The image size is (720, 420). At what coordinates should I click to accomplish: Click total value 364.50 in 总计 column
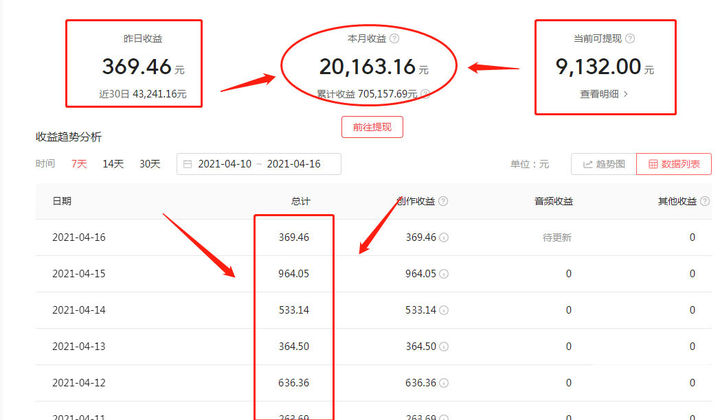[294, 346]
